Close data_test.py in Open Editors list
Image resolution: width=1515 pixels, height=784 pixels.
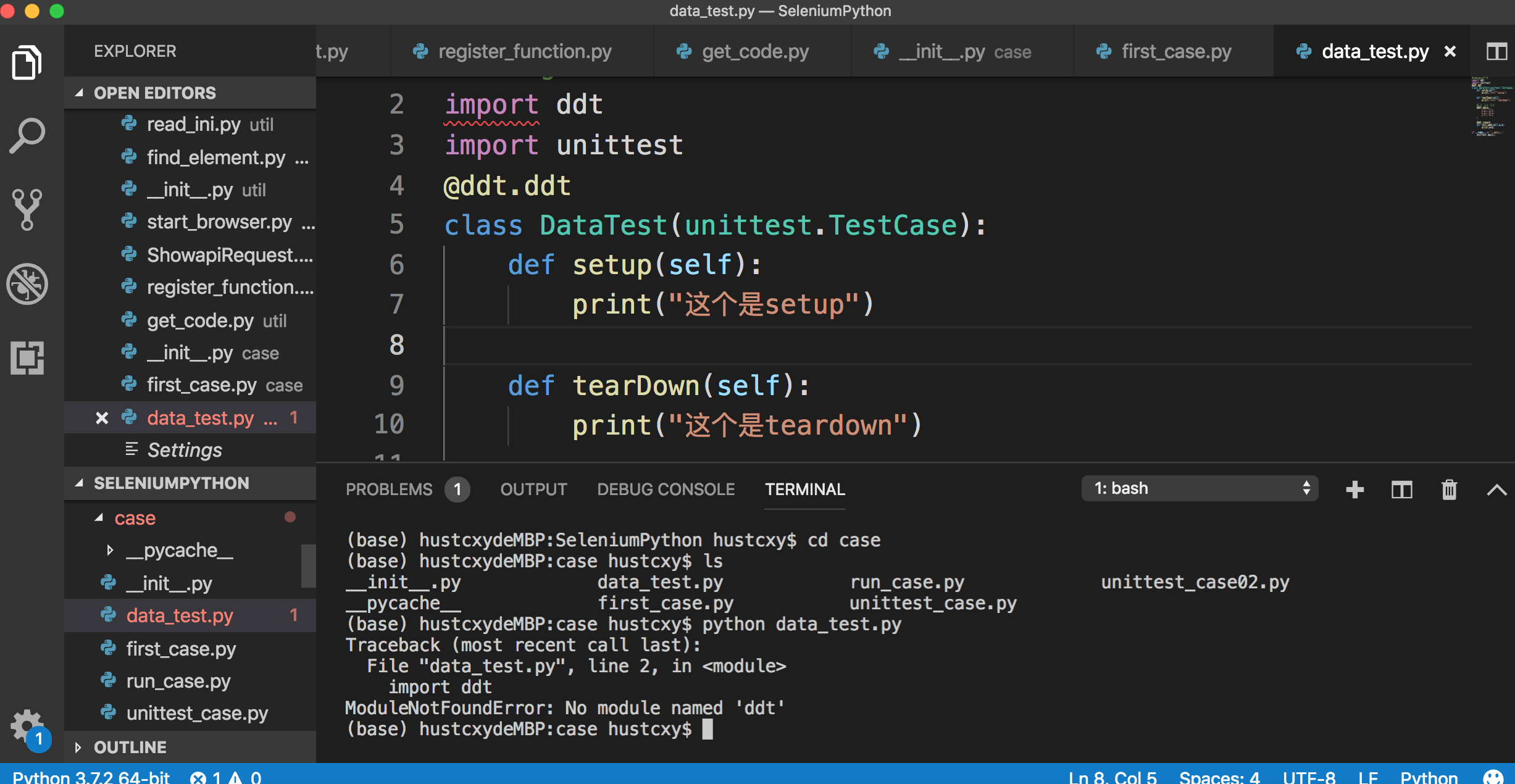click(102, 419)
